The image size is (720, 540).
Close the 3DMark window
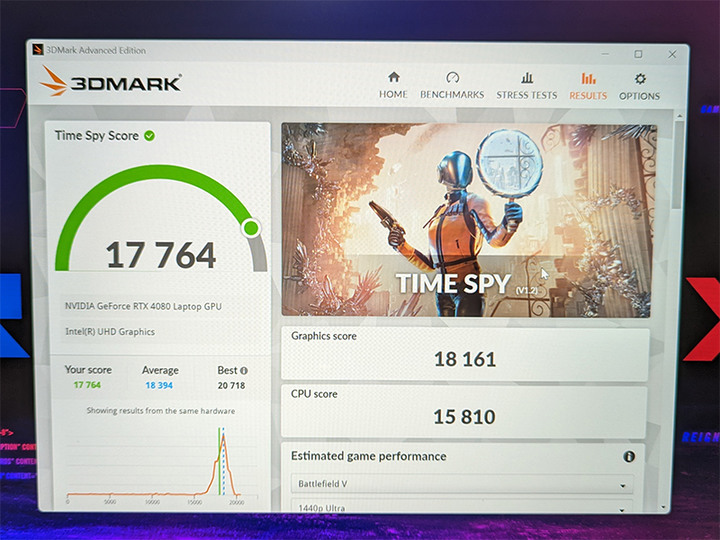(672, 54)
